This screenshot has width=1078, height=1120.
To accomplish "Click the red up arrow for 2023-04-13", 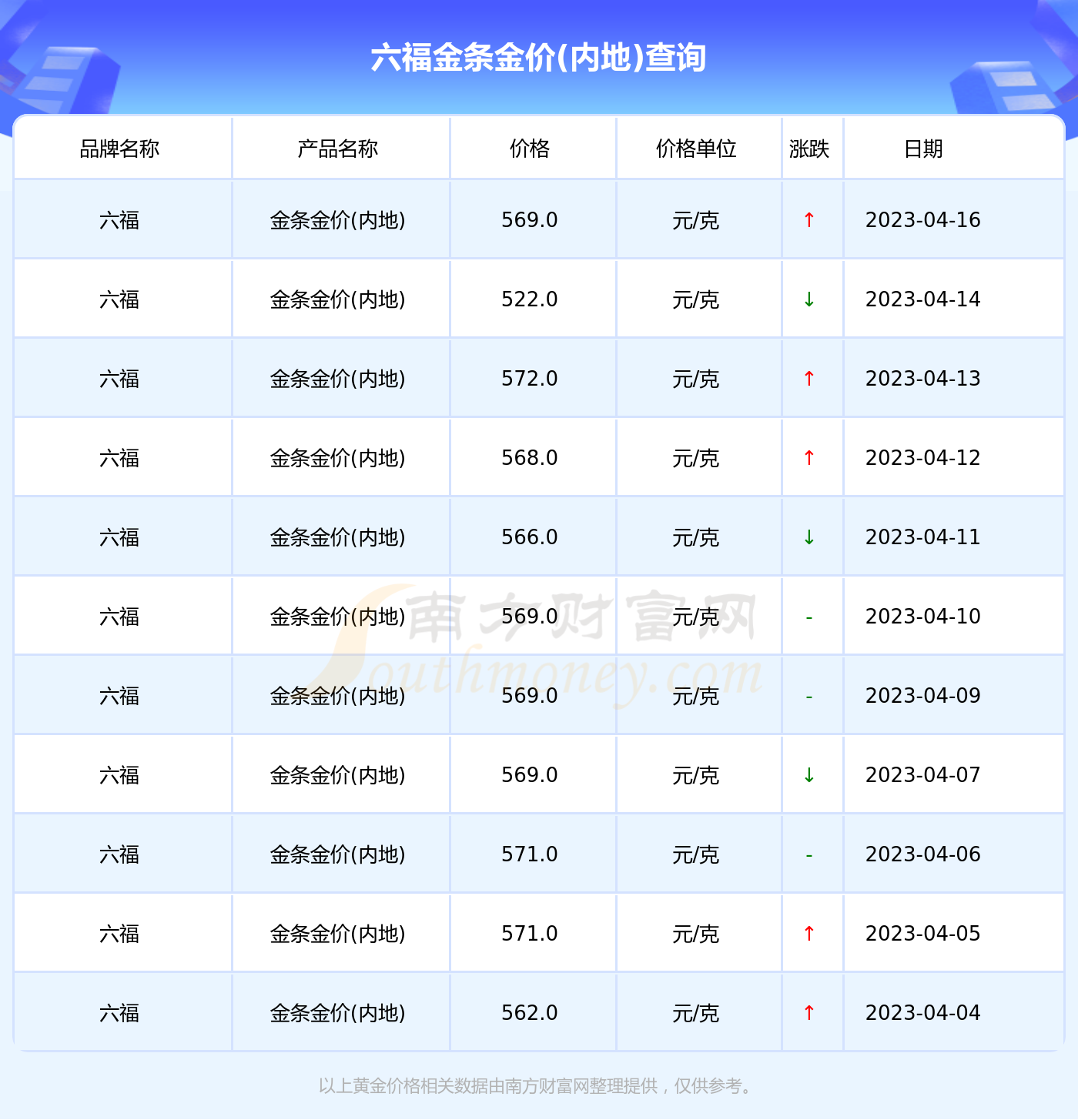I will pos(808,379).
